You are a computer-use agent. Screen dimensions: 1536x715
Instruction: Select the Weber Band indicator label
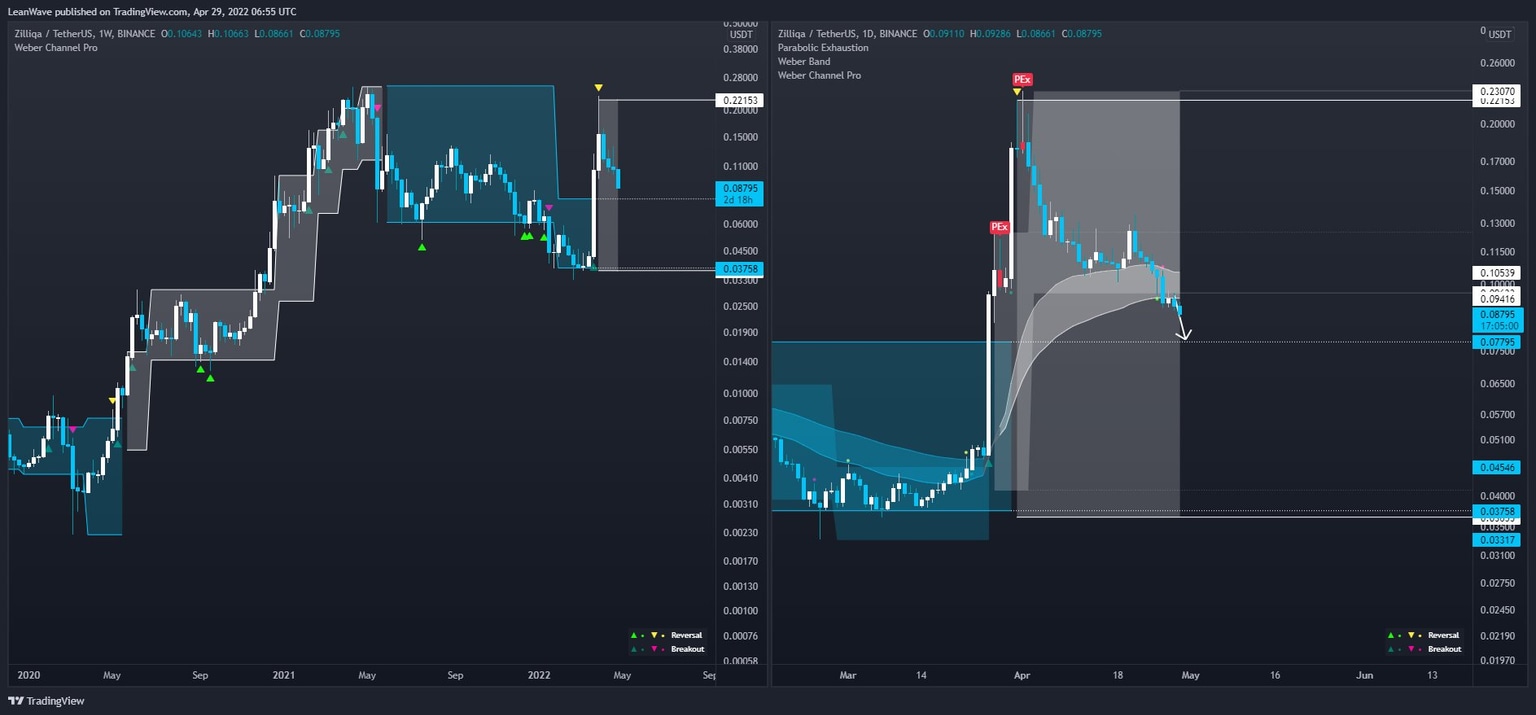click(x=804, y=62)
